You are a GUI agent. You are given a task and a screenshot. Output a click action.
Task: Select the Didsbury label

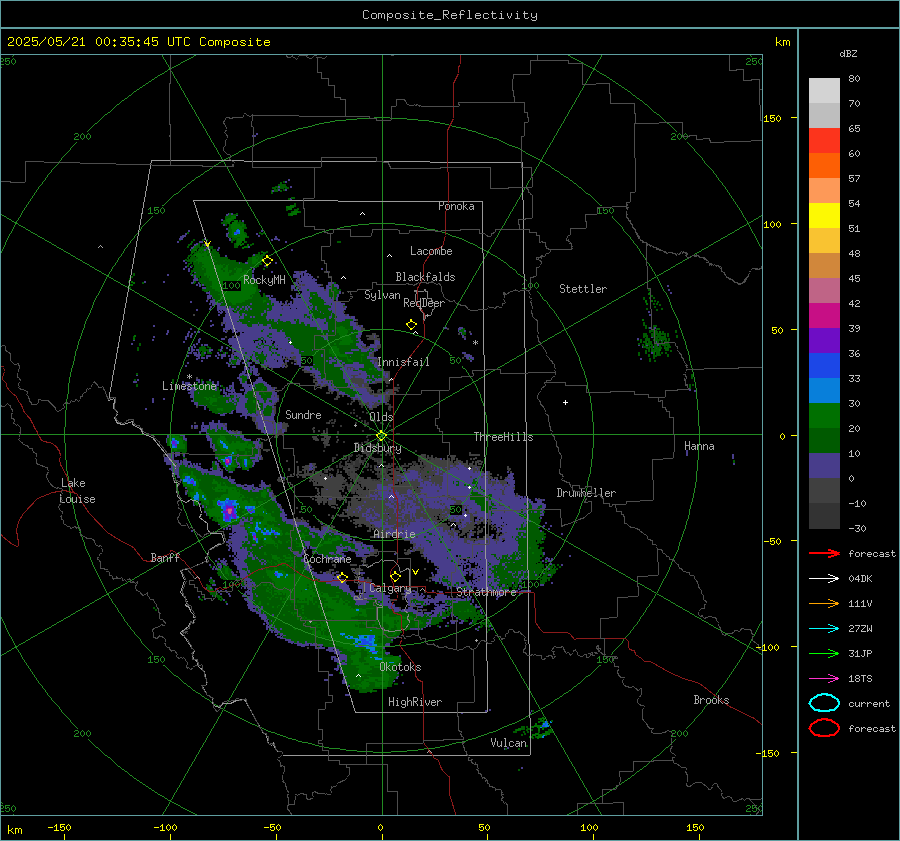pos(378,448)
